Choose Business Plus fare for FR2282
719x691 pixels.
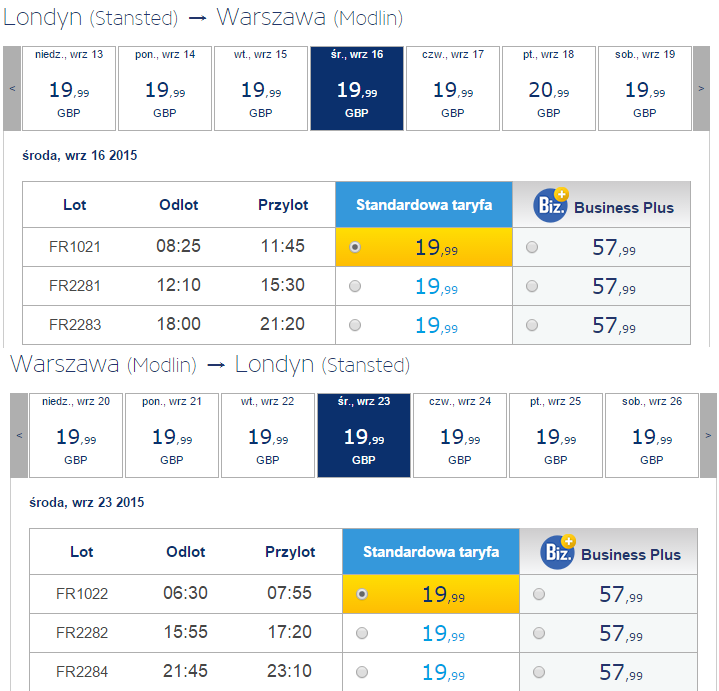pos(539,633)
